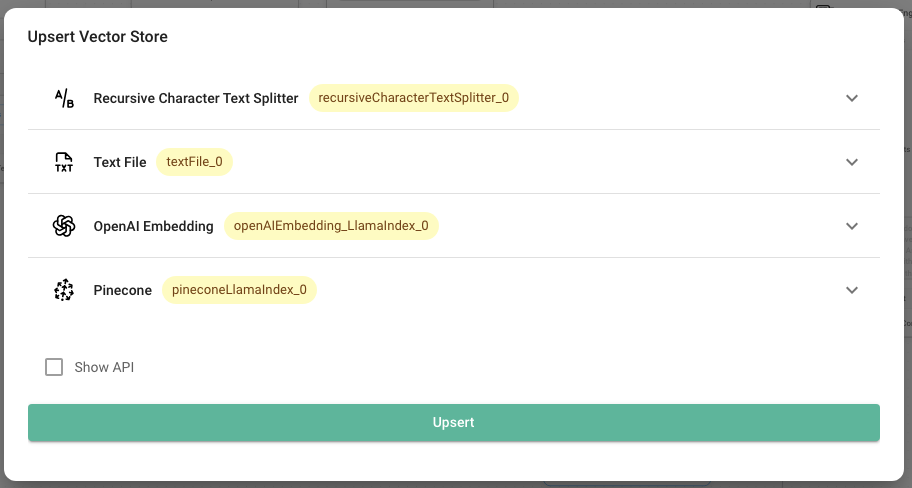Screen dimensions: 912x488
Task: Open the OpenAI Embedding section chevron
Action: coord(852,226)
